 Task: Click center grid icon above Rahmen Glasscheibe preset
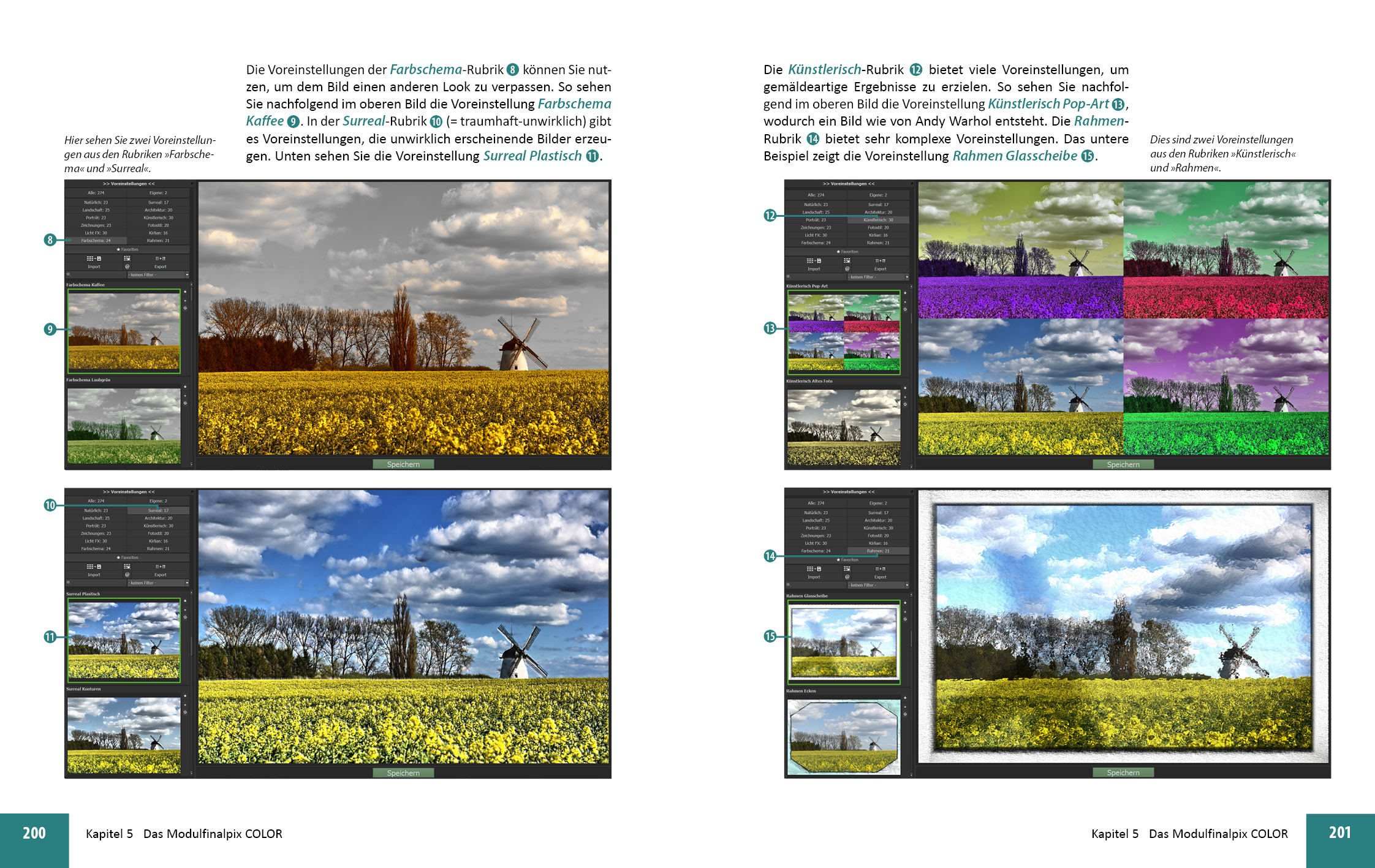point(847,568)
